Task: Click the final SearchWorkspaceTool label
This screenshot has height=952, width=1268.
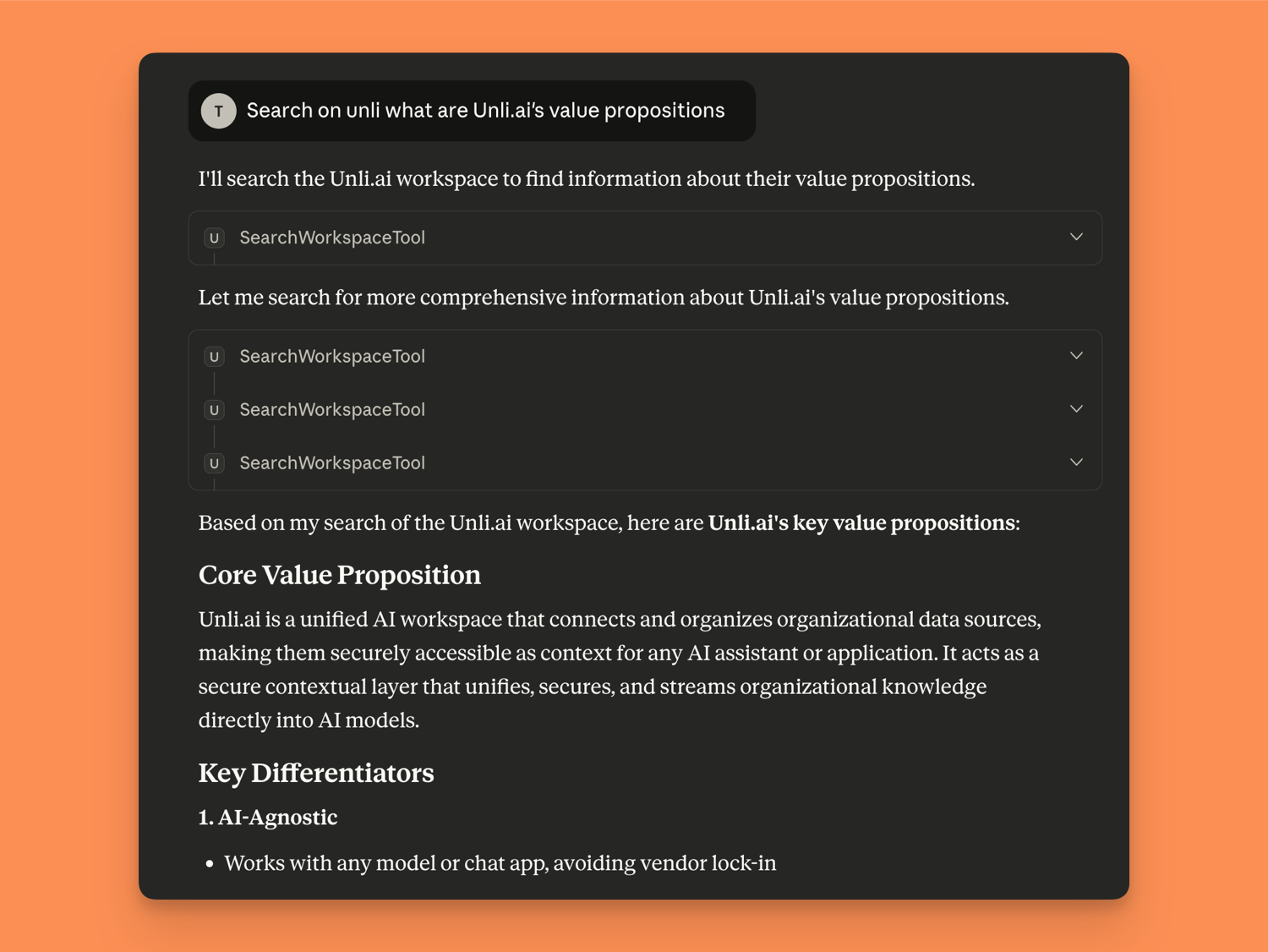Action: click(331, 462)
